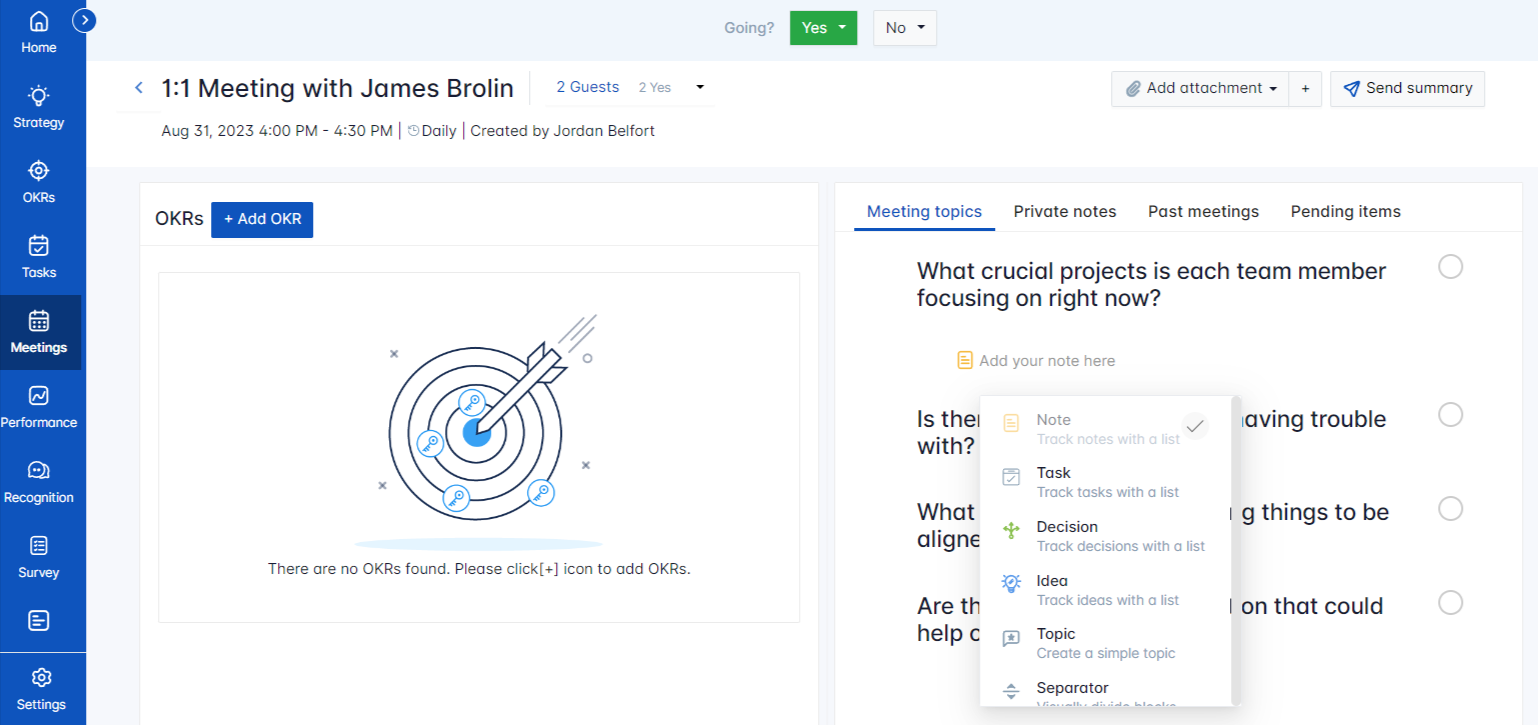Click 'Created by Jordan Belfort' text
Viewport: 1538px width, 725px height.
[x=563, y=131]
